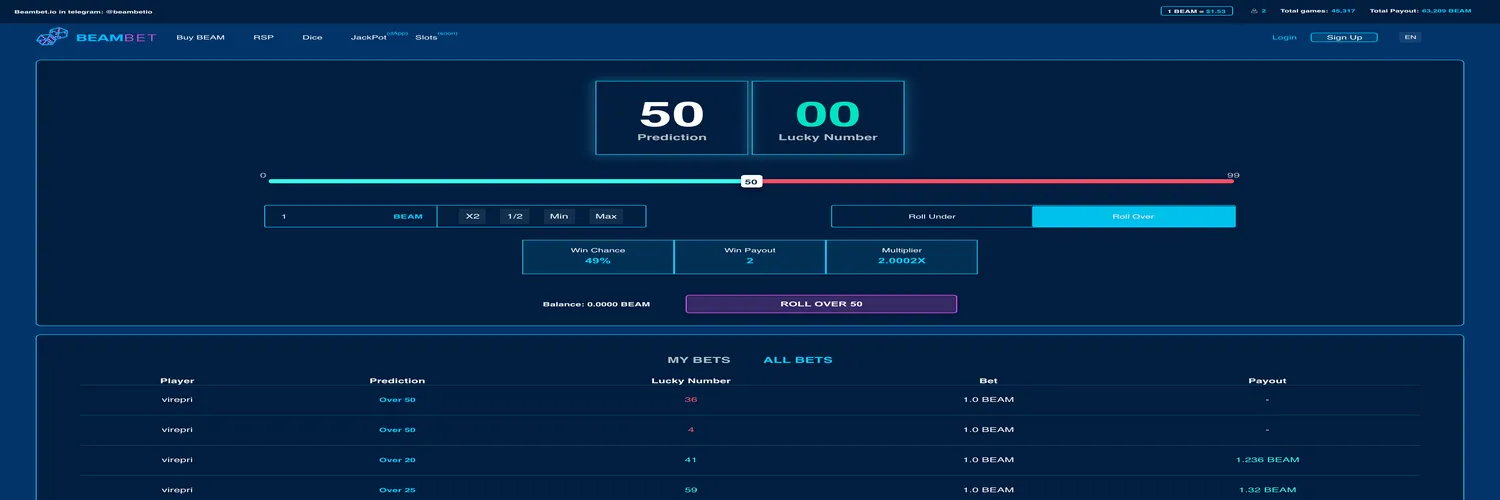Click the slider handle labeled 50
1500x500 pixels.
click(x=751, y=182)
